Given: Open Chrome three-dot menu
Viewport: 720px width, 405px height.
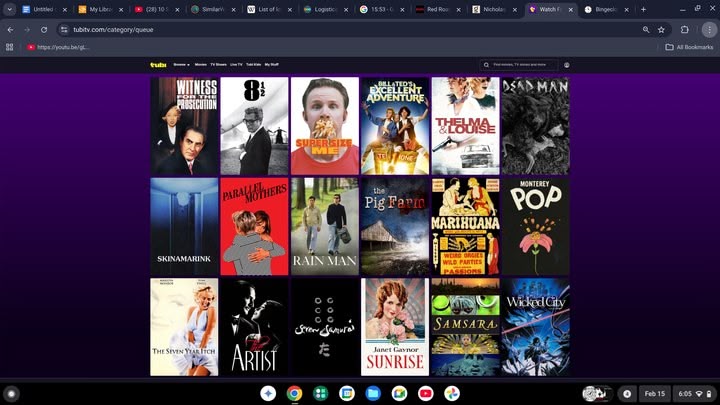Looking at the screenshot, I should coord(708,30).
